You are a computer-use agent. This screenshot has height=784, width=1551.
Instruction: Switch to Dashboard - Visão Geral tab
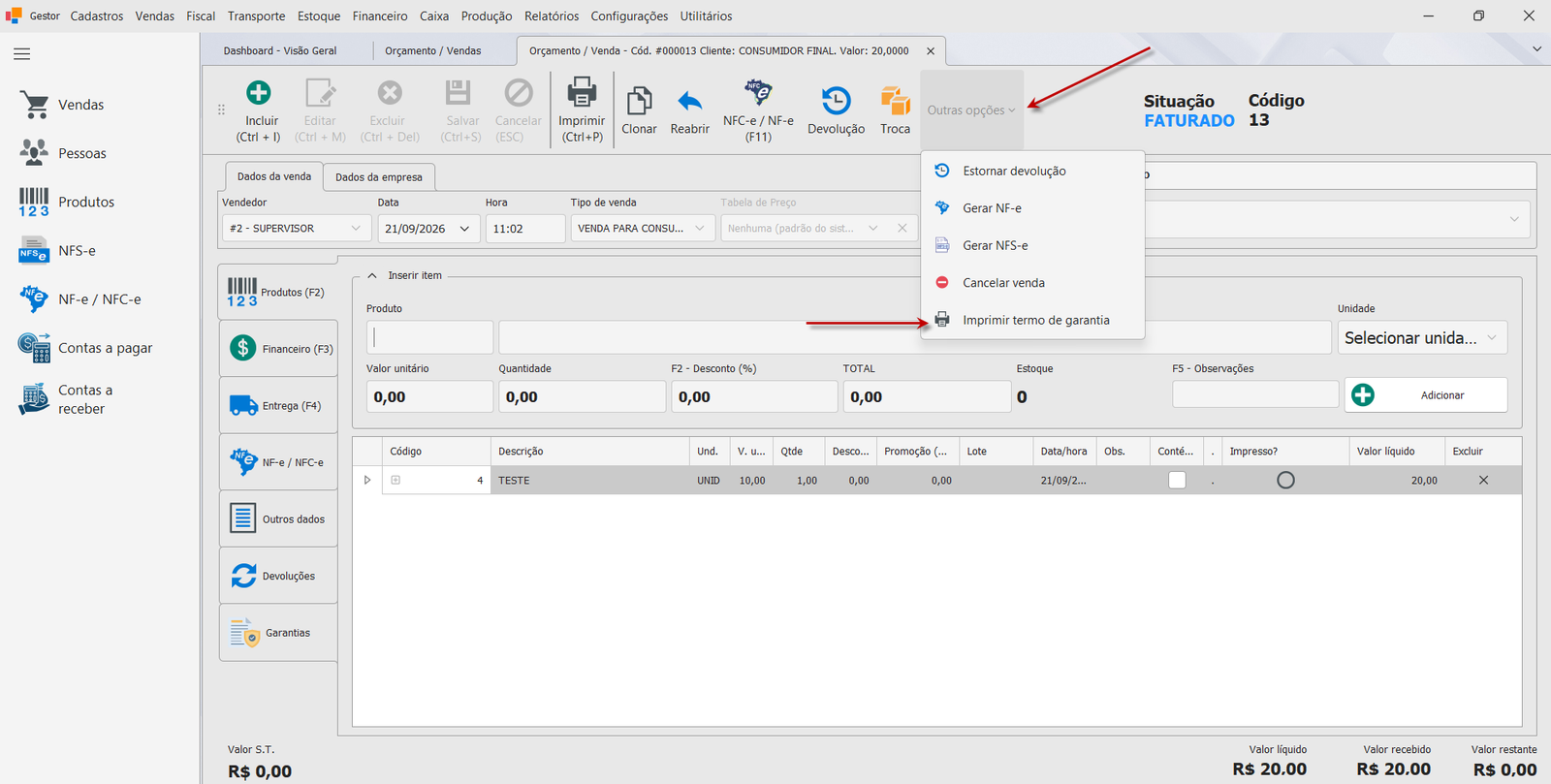pyautogui.click(x=280, y=50)
